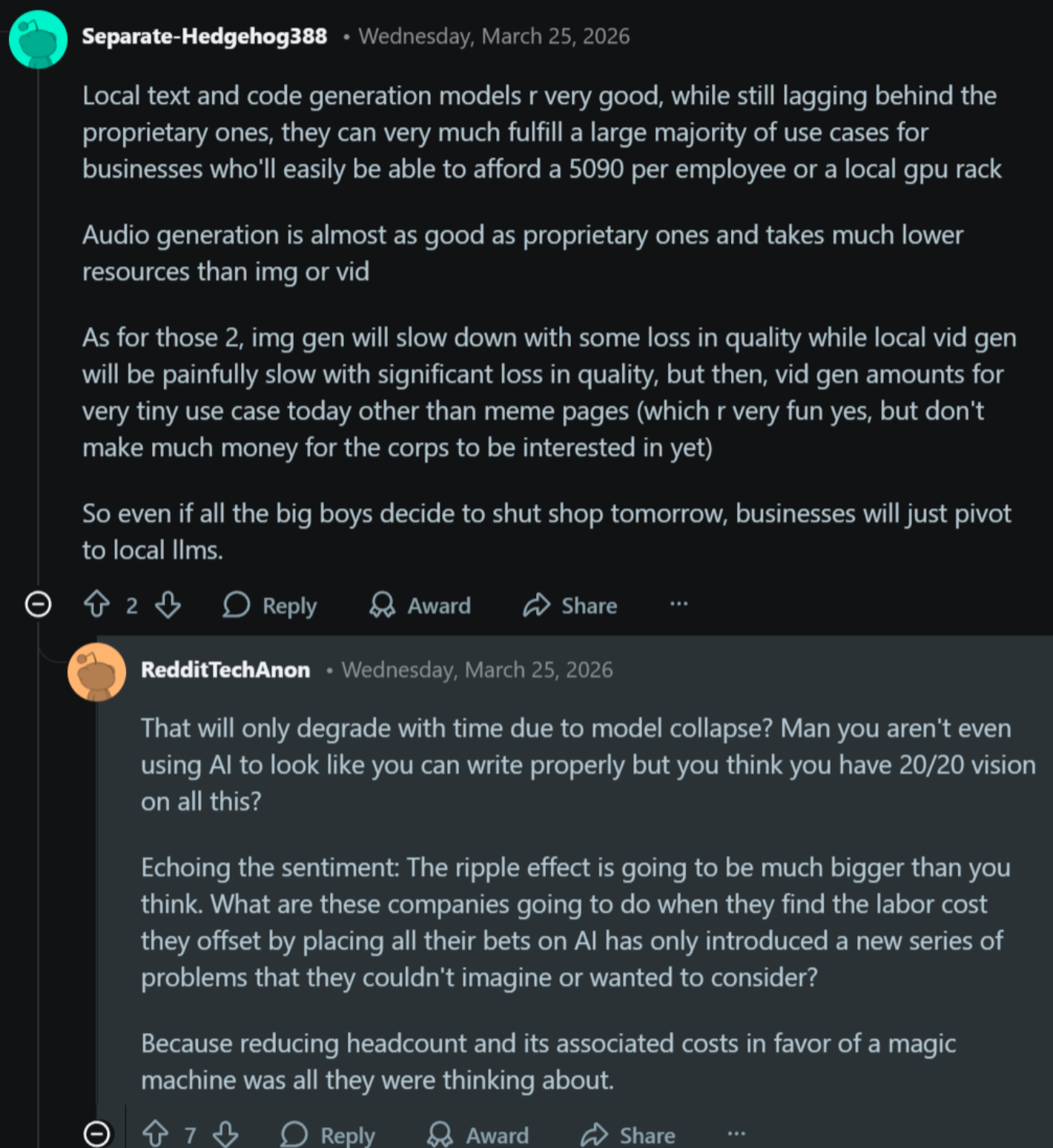The width and height of the screenshot is (1053, 1148).
Task: Collapse Separate-Hedgehog388's comment thread
Action: (x=38, y=605)
